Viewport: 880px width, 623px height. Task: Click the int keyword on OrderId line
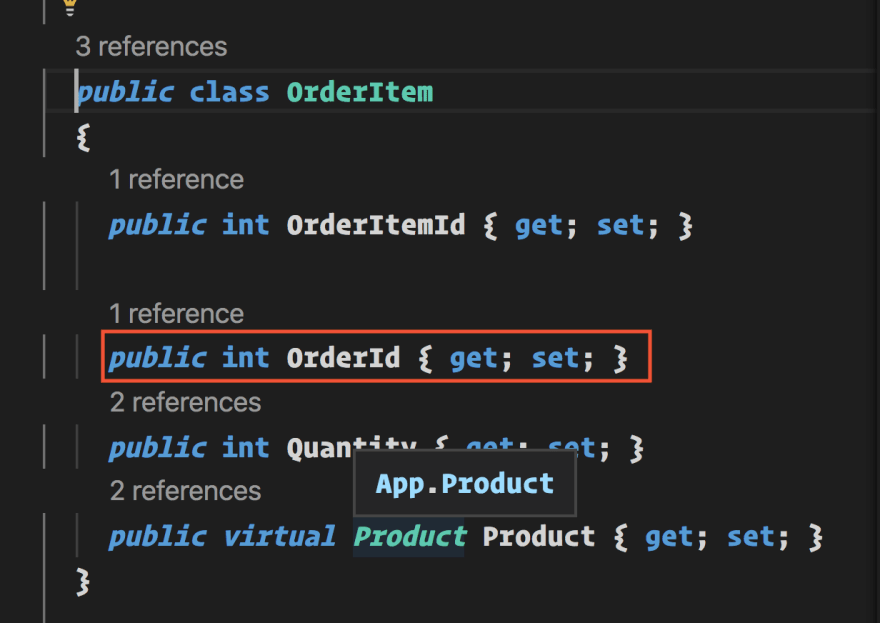tap(246, 358)
